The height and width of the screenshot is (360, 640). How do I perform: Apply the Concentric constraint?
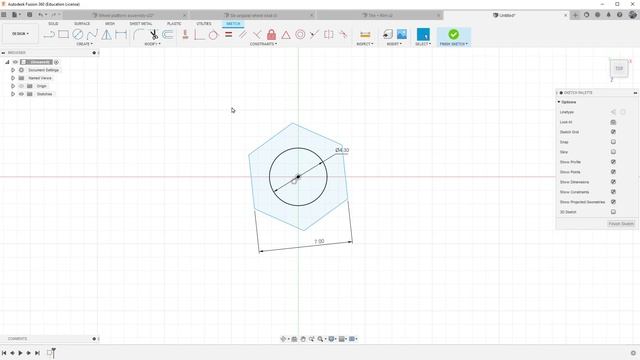click(300, 34)
